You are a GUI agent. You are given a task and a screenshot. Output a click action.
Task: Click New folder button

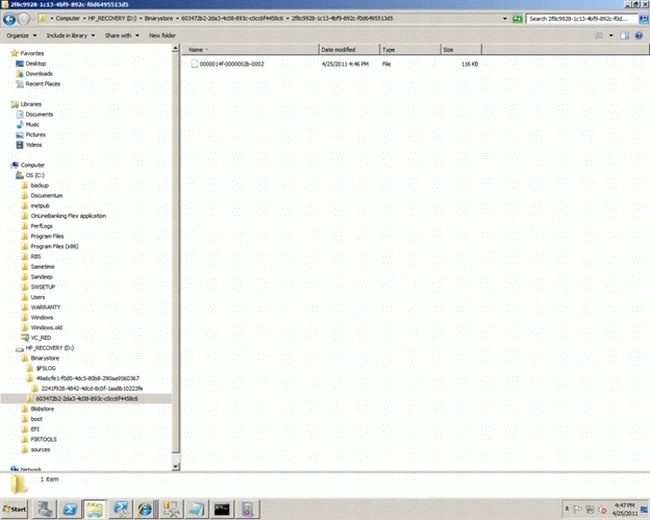coord(162,35)
